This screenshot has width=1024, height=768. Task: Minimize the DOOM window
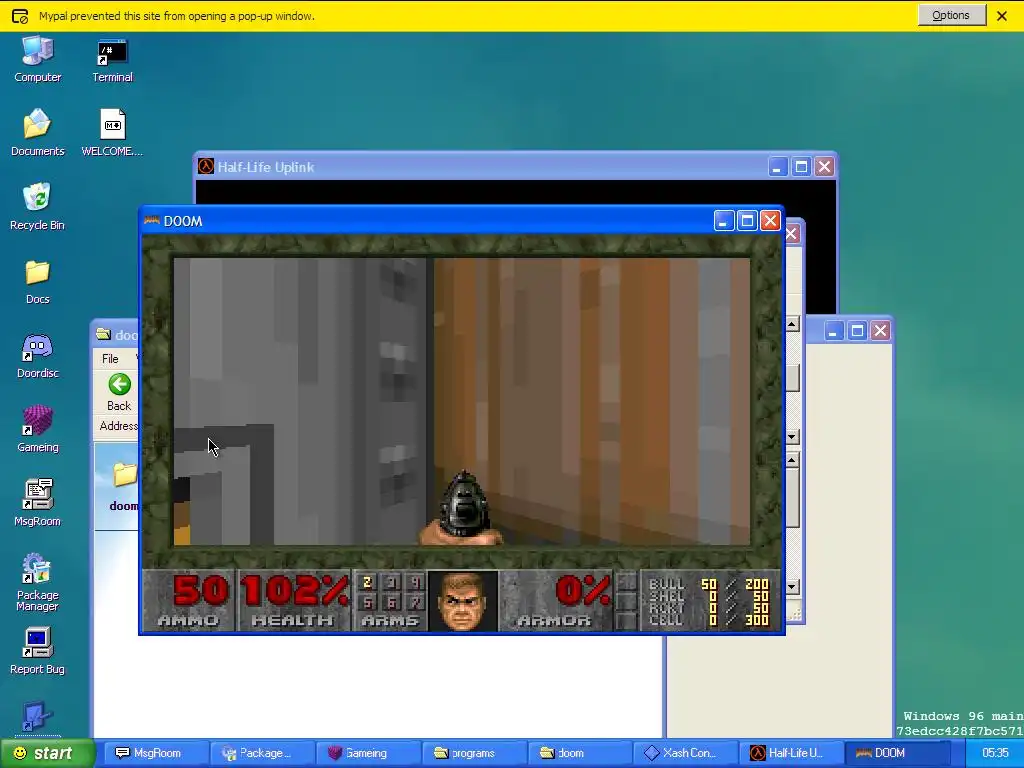(723, 221)
